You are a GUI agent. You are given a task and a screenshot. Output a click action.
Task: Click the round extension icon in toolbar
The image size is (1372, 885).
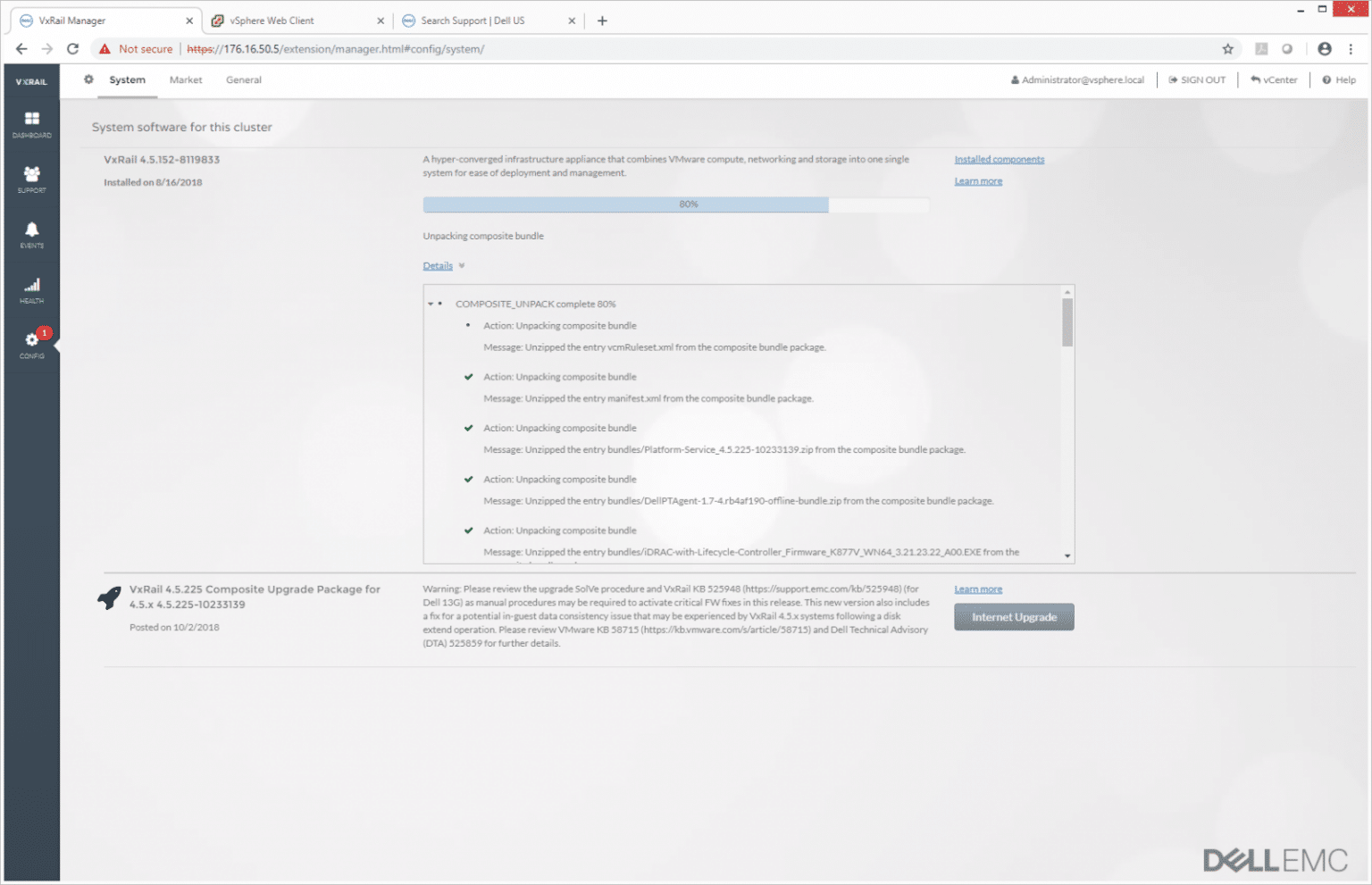pos(1287,48)
